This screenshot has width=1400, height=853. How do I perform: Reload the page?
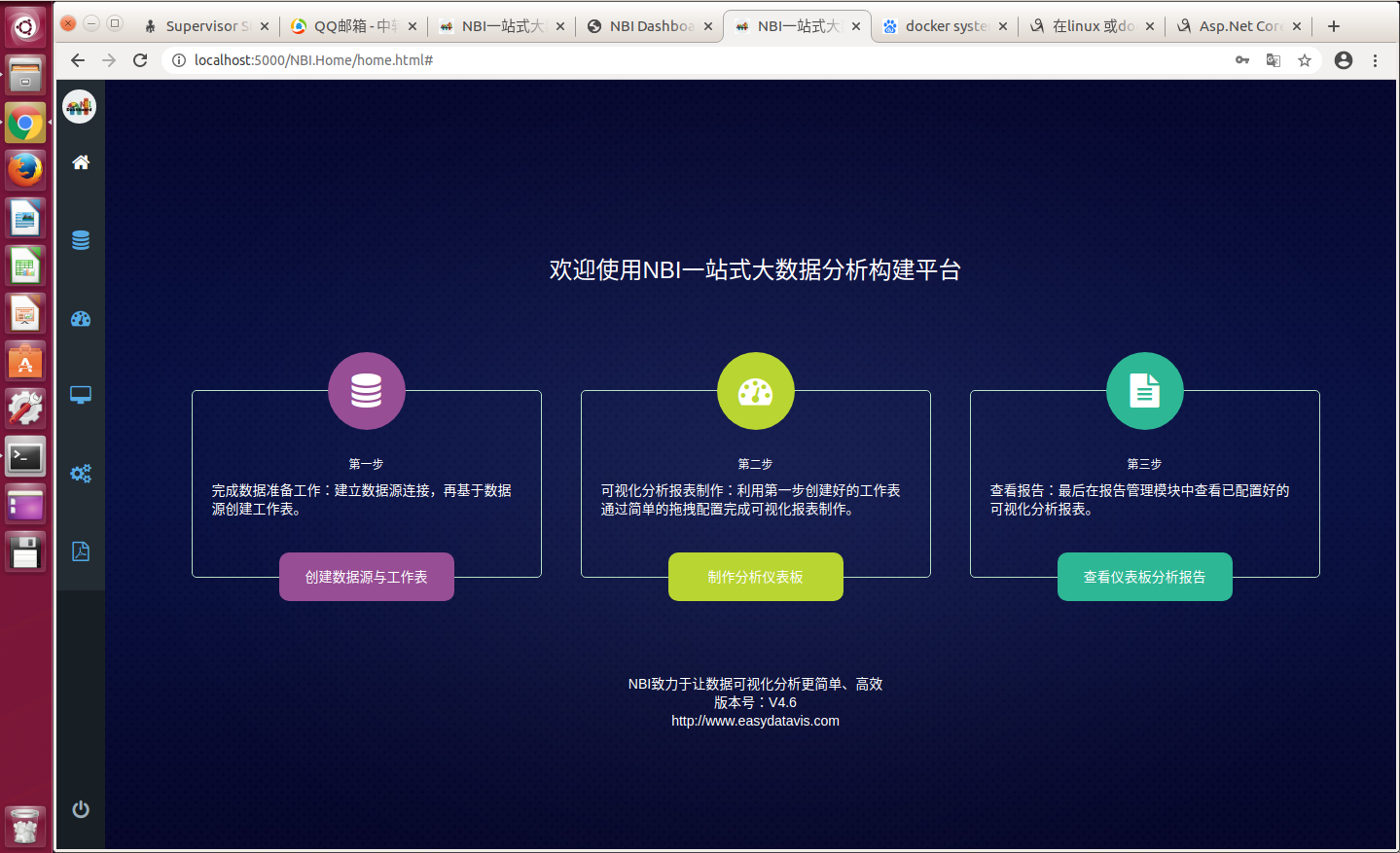[140, 60]
